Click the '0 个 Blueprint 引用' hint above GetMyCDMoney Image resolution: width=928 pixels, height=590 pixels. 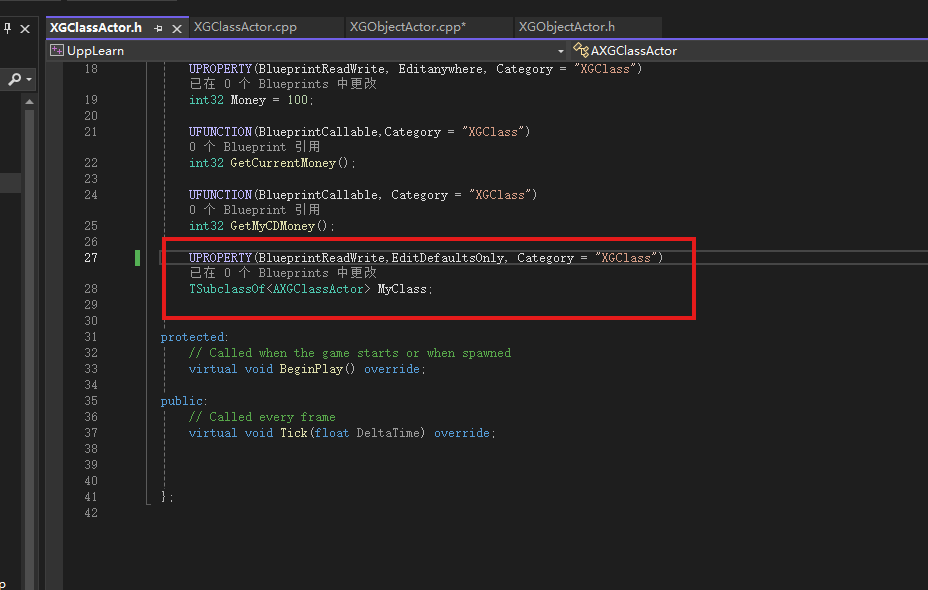[x=254, y=210]
